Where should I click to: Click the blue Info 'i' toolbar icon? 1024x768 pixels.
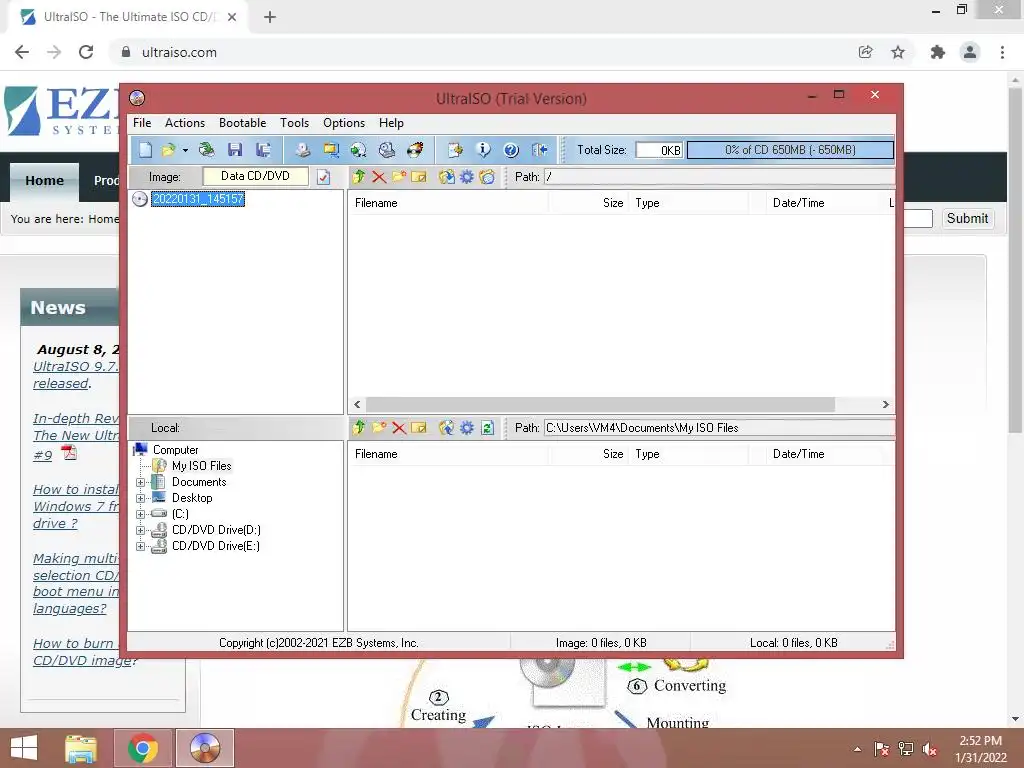coord(483,150)
